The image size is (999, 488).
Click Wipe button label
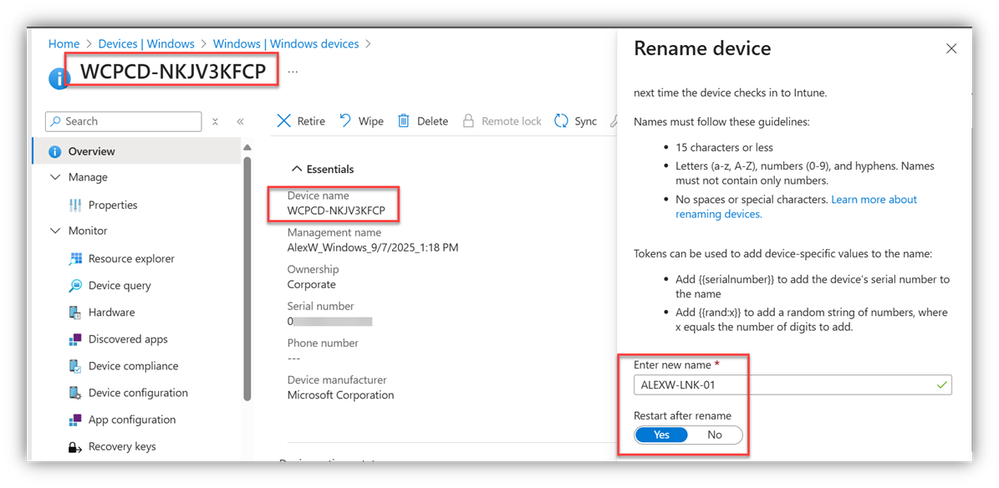[x=371, y=121]
